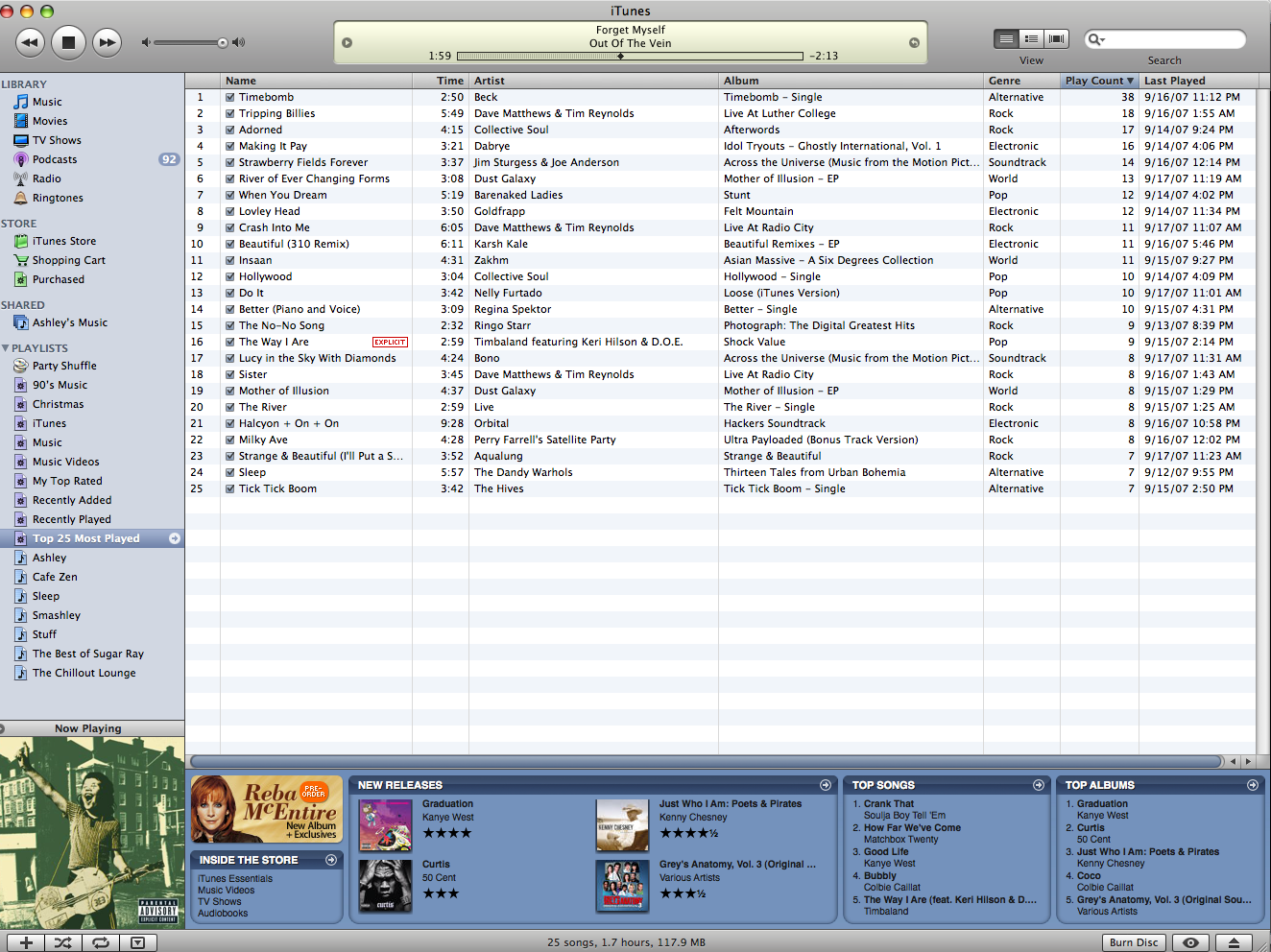The height and width of the screenshot is (952, 1271).
Task: Click the previous track rewind button
Action: tap(30, 42)
